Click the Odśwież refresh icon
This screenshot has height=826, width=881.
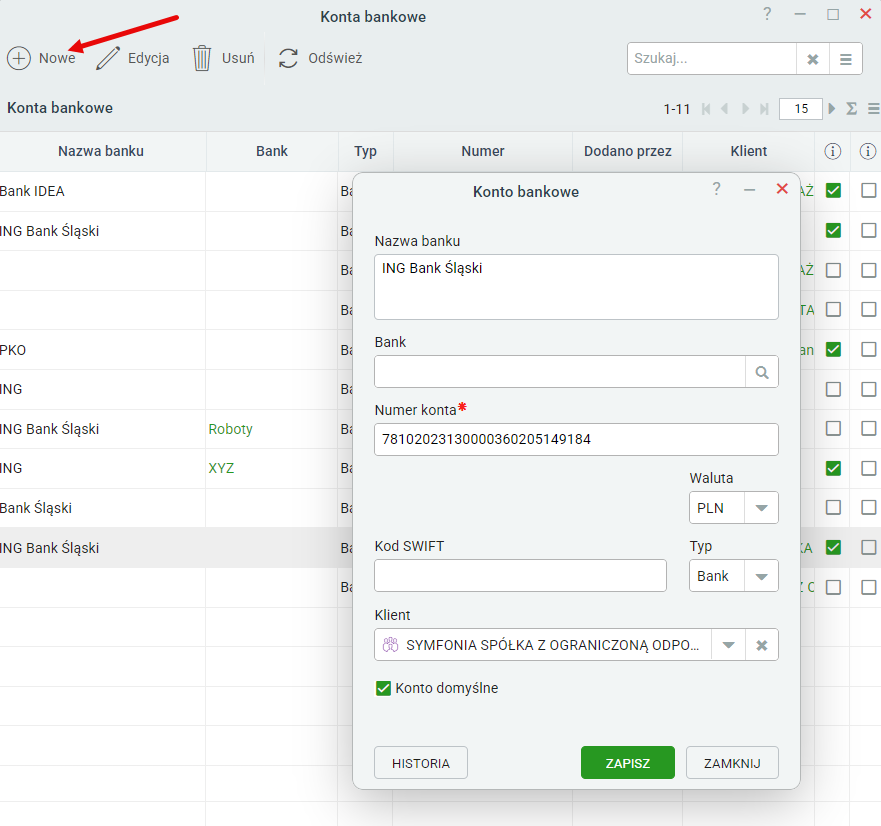click(288, 58)
